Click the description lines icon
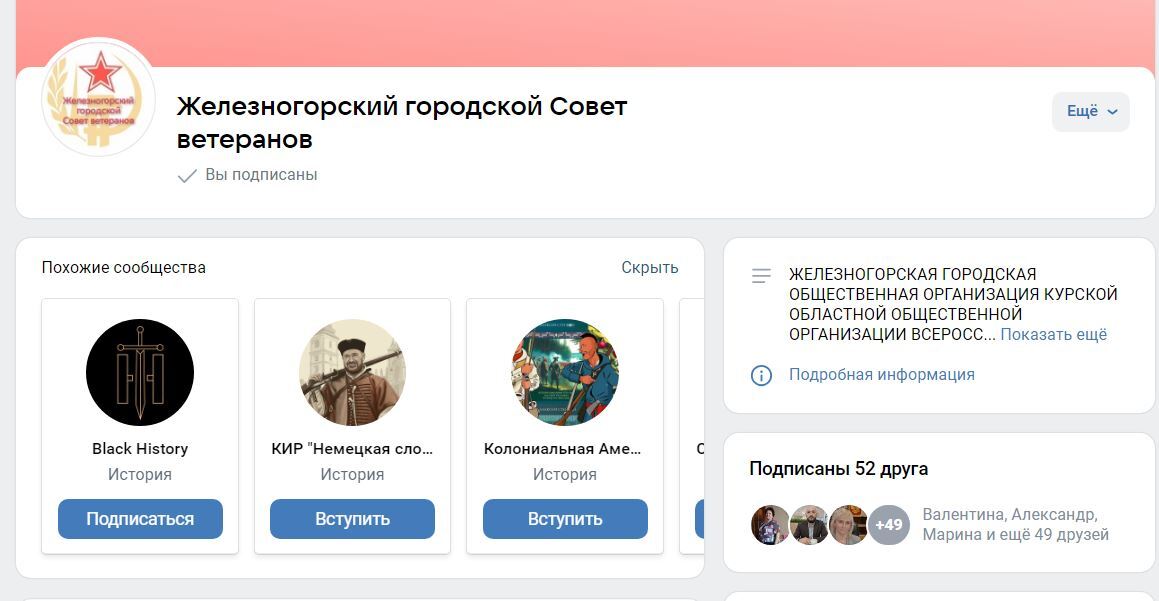The height and width of the screenshot is (601, 1159). pos(761,276)
